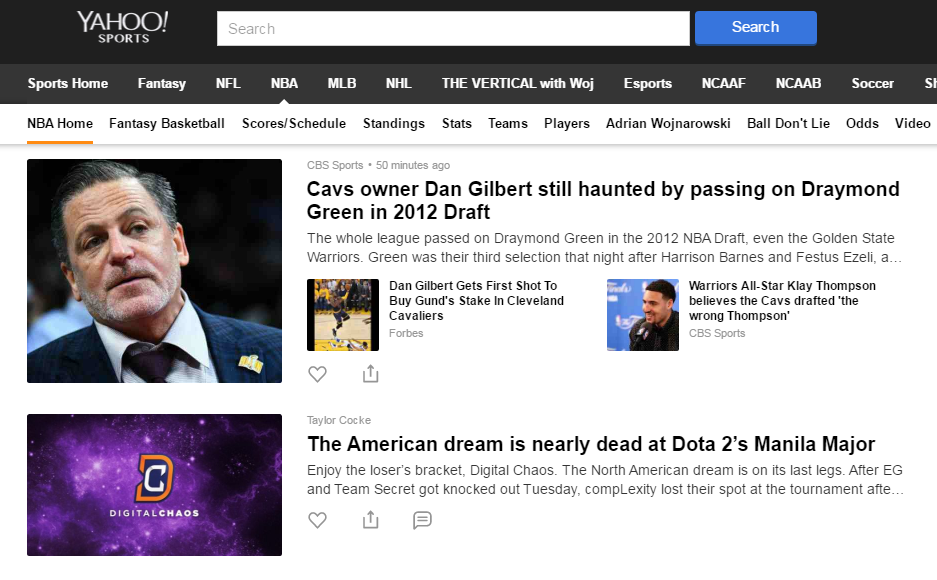The height and width of the screenshot is (580, 937).
Task: Open the NFL section in top navigation
Action: click(x=228, y=83)
